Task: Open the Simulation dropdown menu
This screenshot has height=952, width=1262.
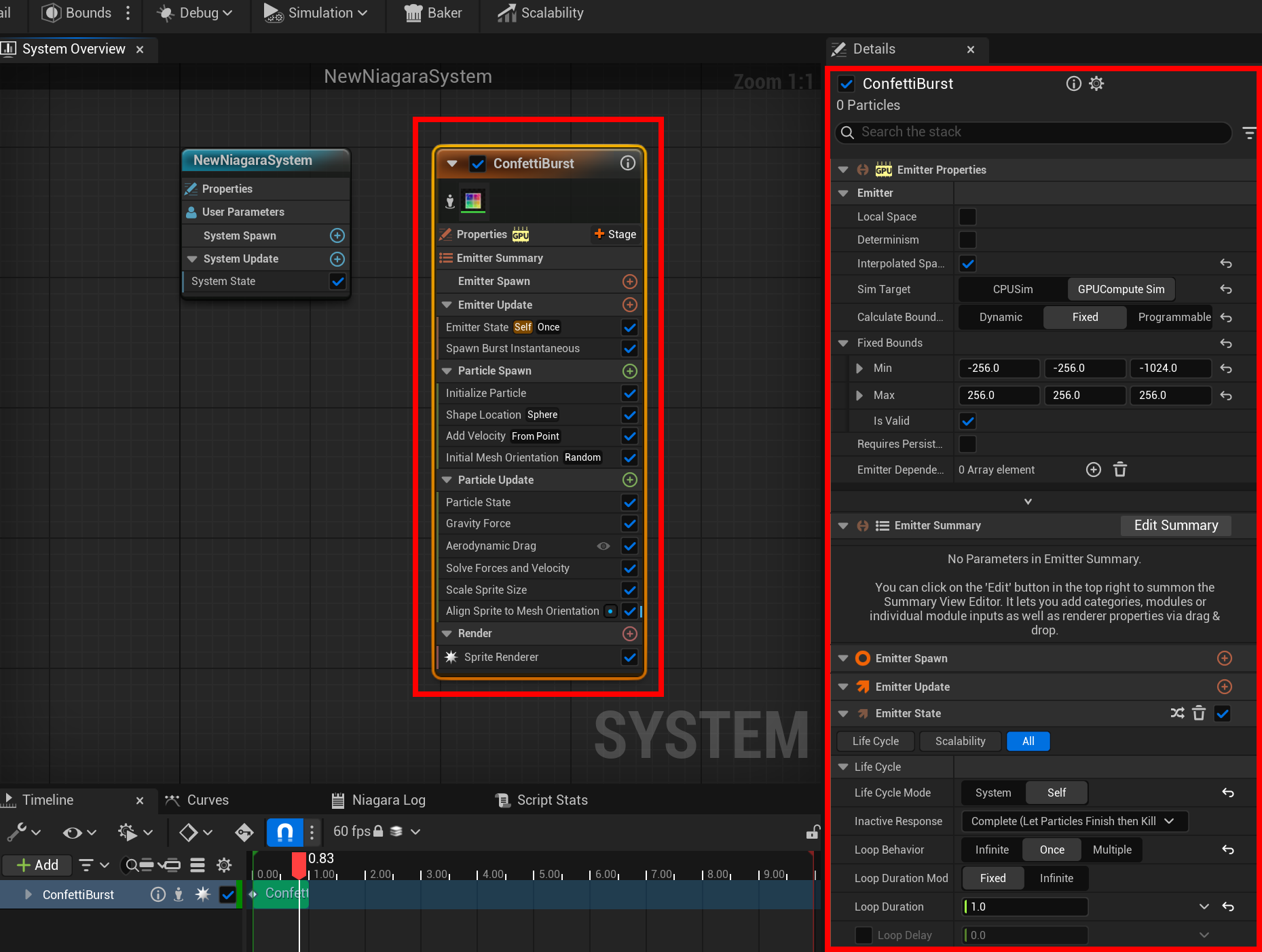Action: point(316,13)
